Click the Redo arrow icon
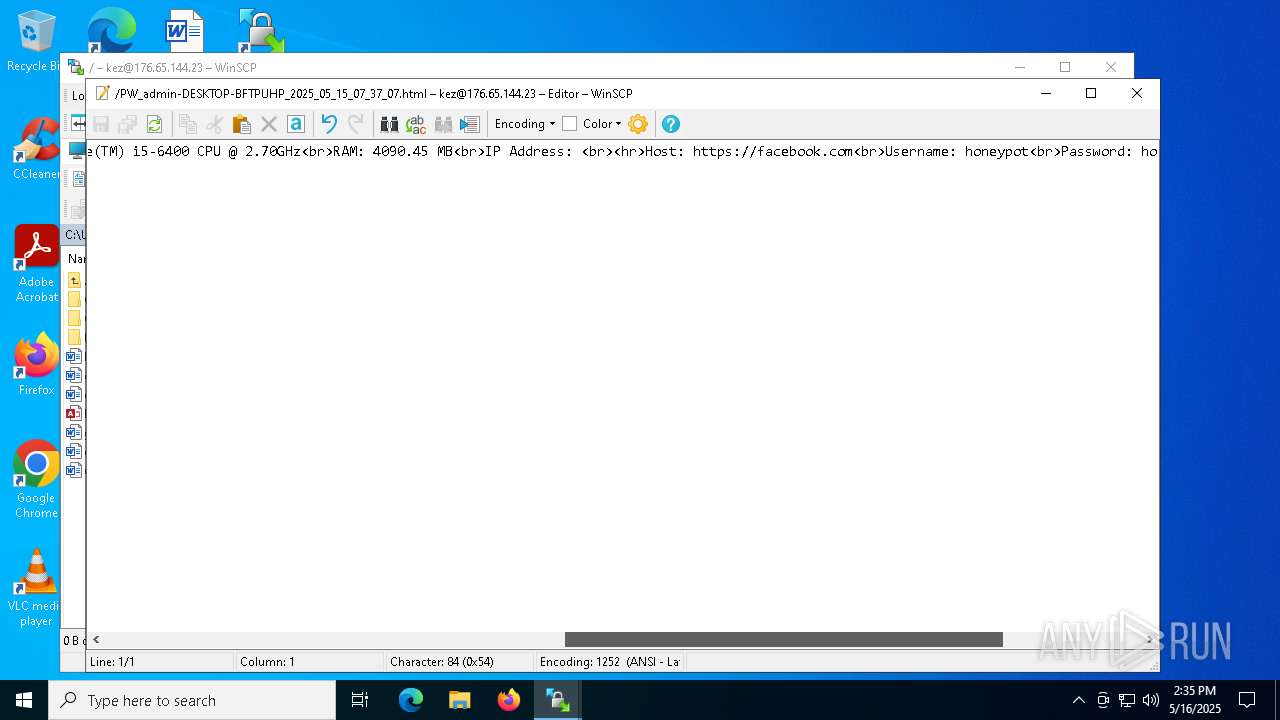This screenshot has width=1280, height=720. click(355, 124)
